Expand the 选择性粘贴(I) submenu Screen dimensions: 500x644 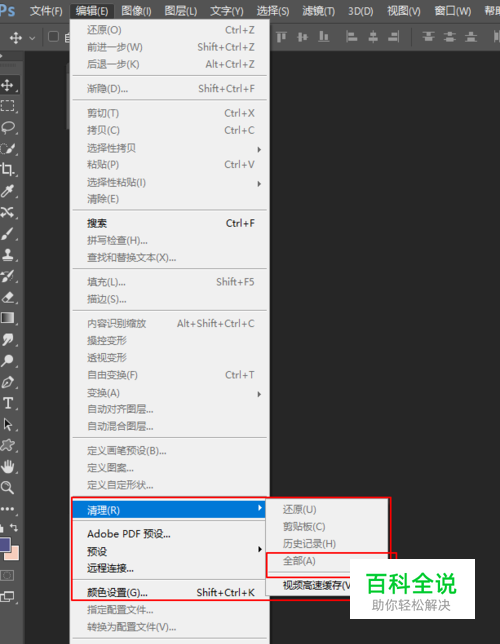coord(170,182)
